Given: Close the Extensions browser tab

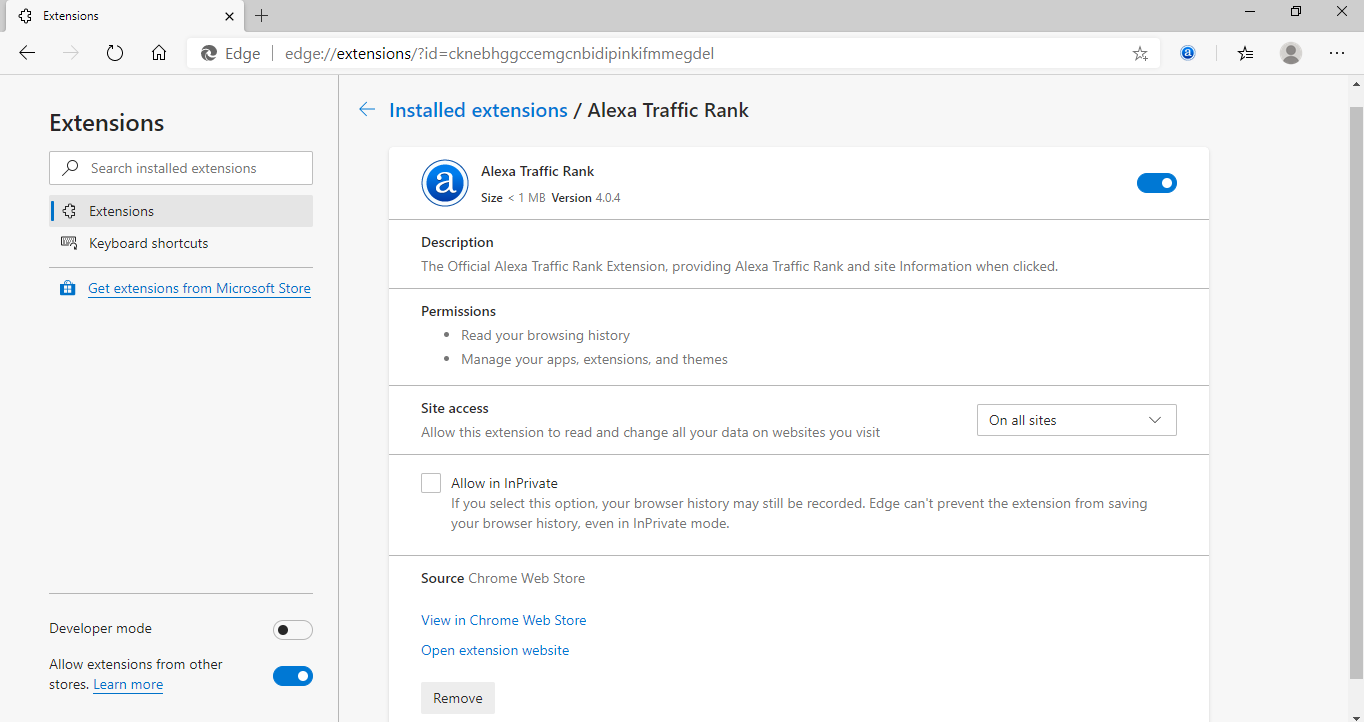Looking at the screenshot, I should click(229, 16).
